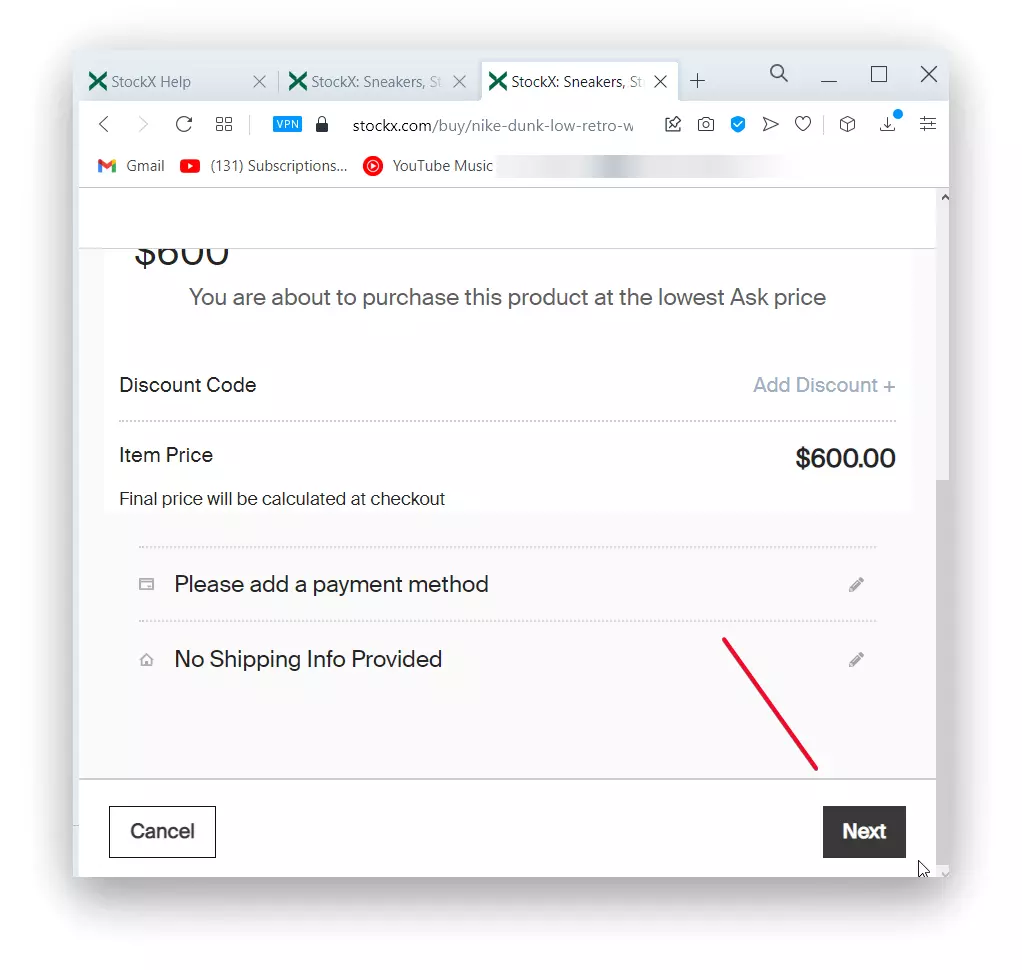The height and width of the screenshot is (970, 1022).
Task: Click the Cancel button
Action: 162,832
